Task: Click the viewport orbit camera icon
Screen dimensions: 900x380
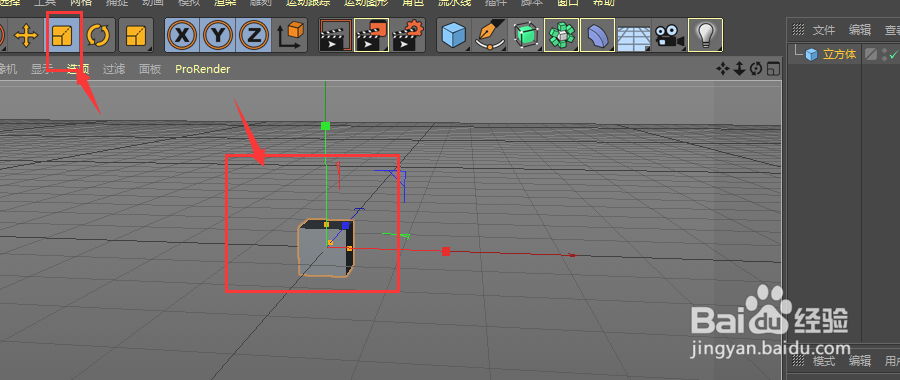Action: 756,69
